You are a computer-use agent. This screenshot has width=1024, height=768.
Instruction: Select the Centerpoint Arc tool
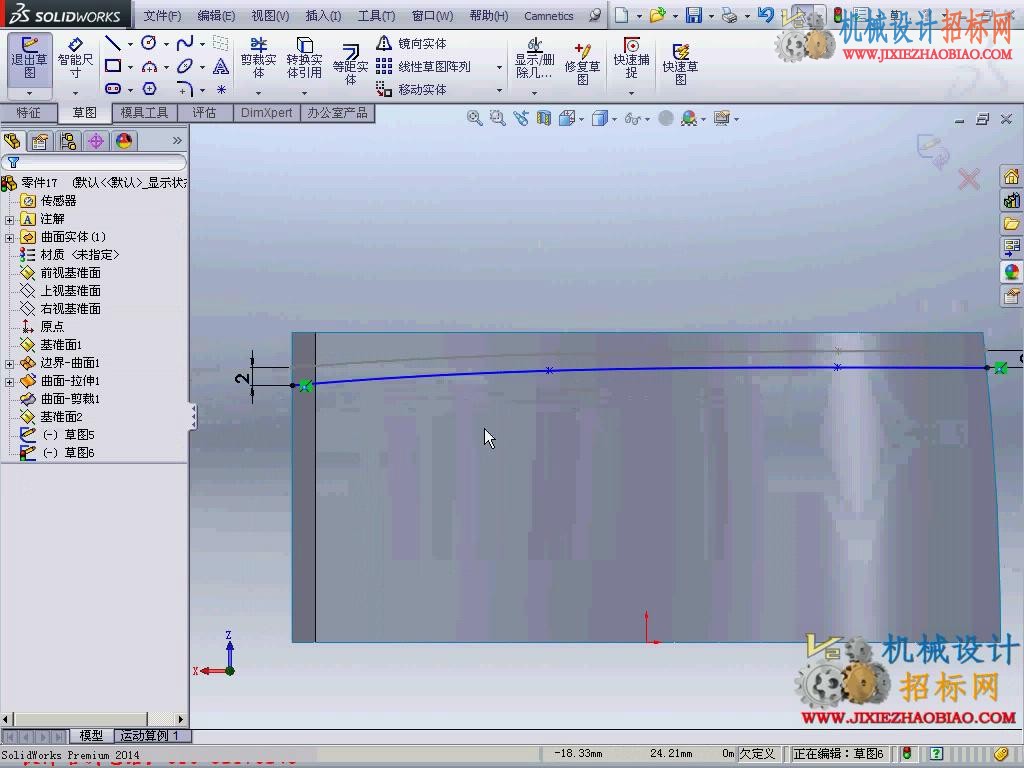(149, 66)
